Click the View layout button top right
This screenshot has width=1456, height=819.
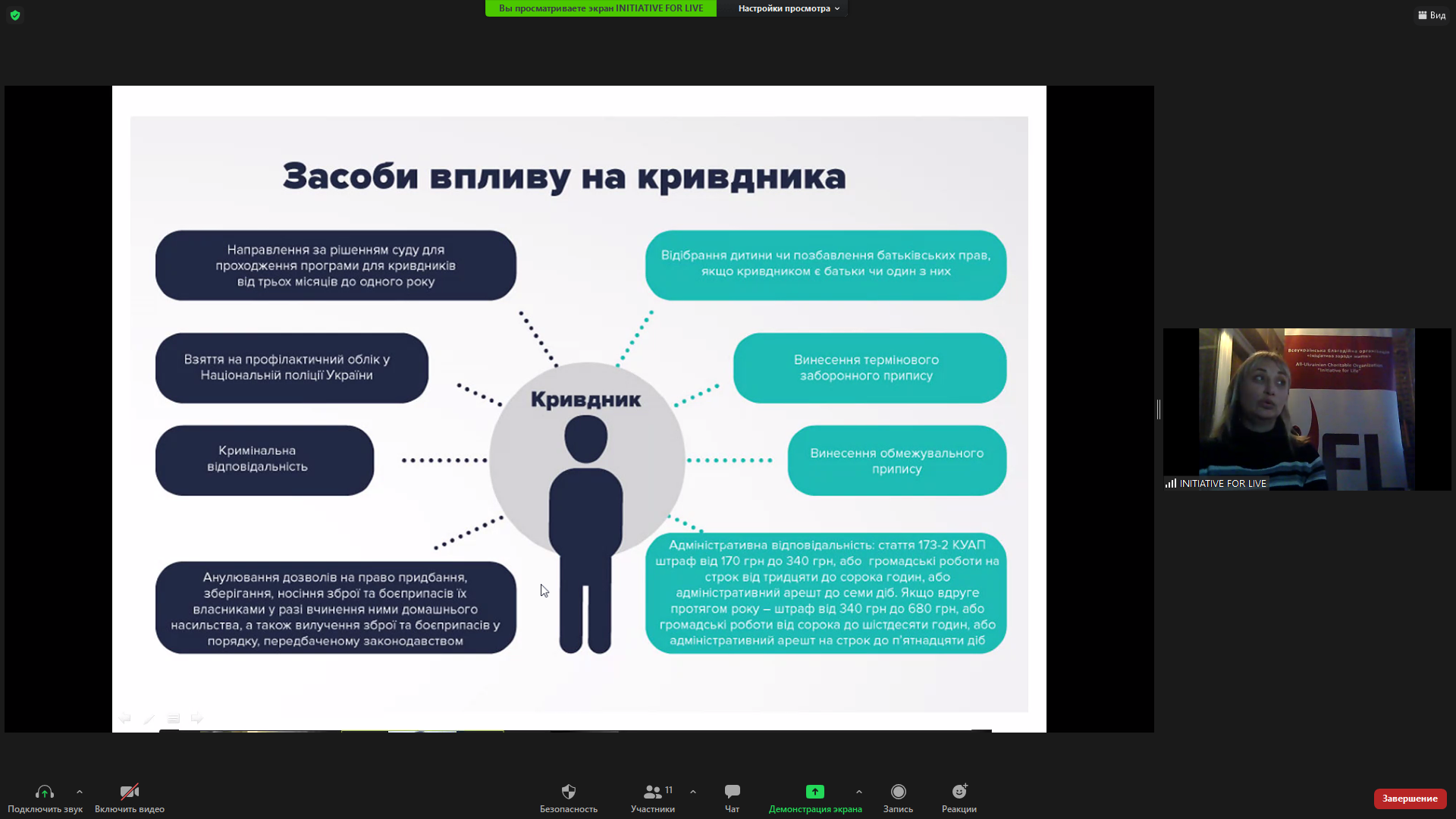click(x=1432, y=15)
